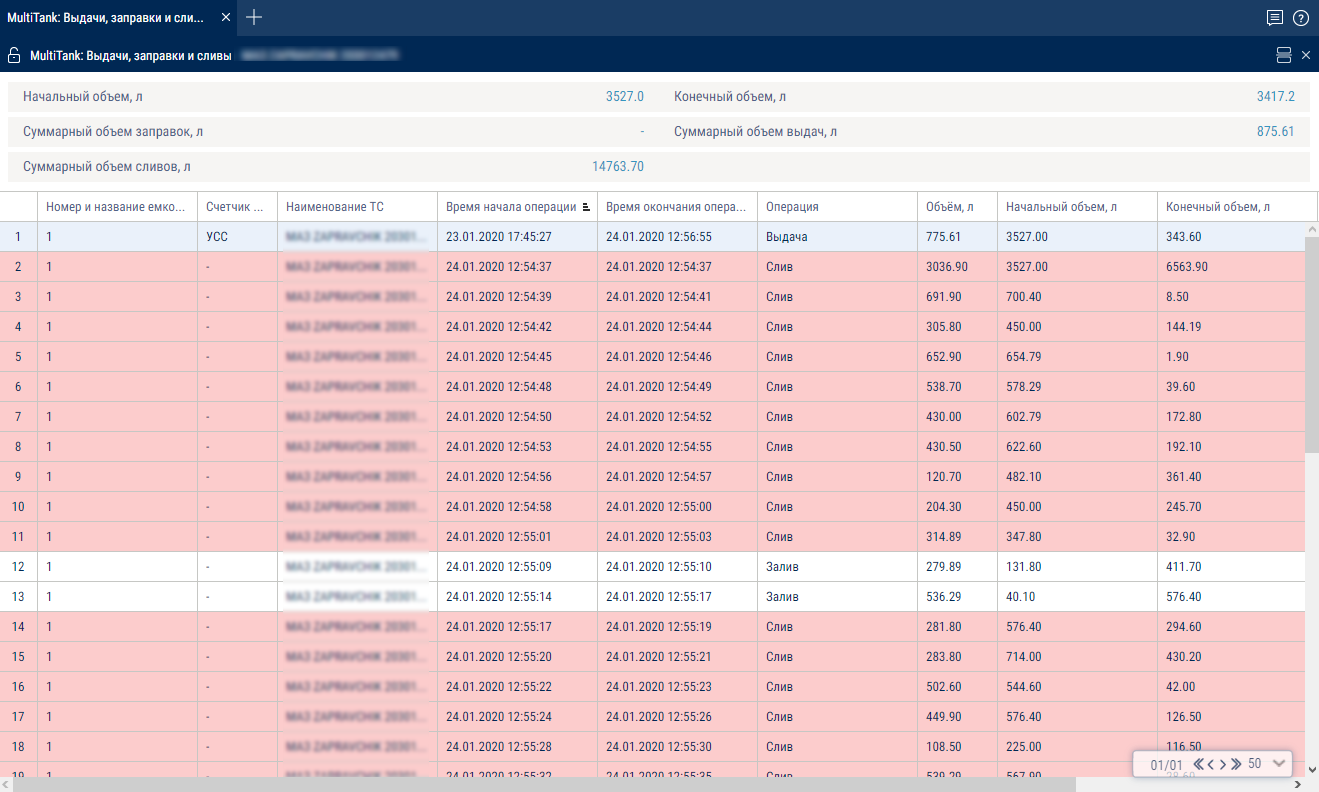1319x792 pixels.
Task: Select the Залив cell in row 12
Action: (x=837, y=567)
